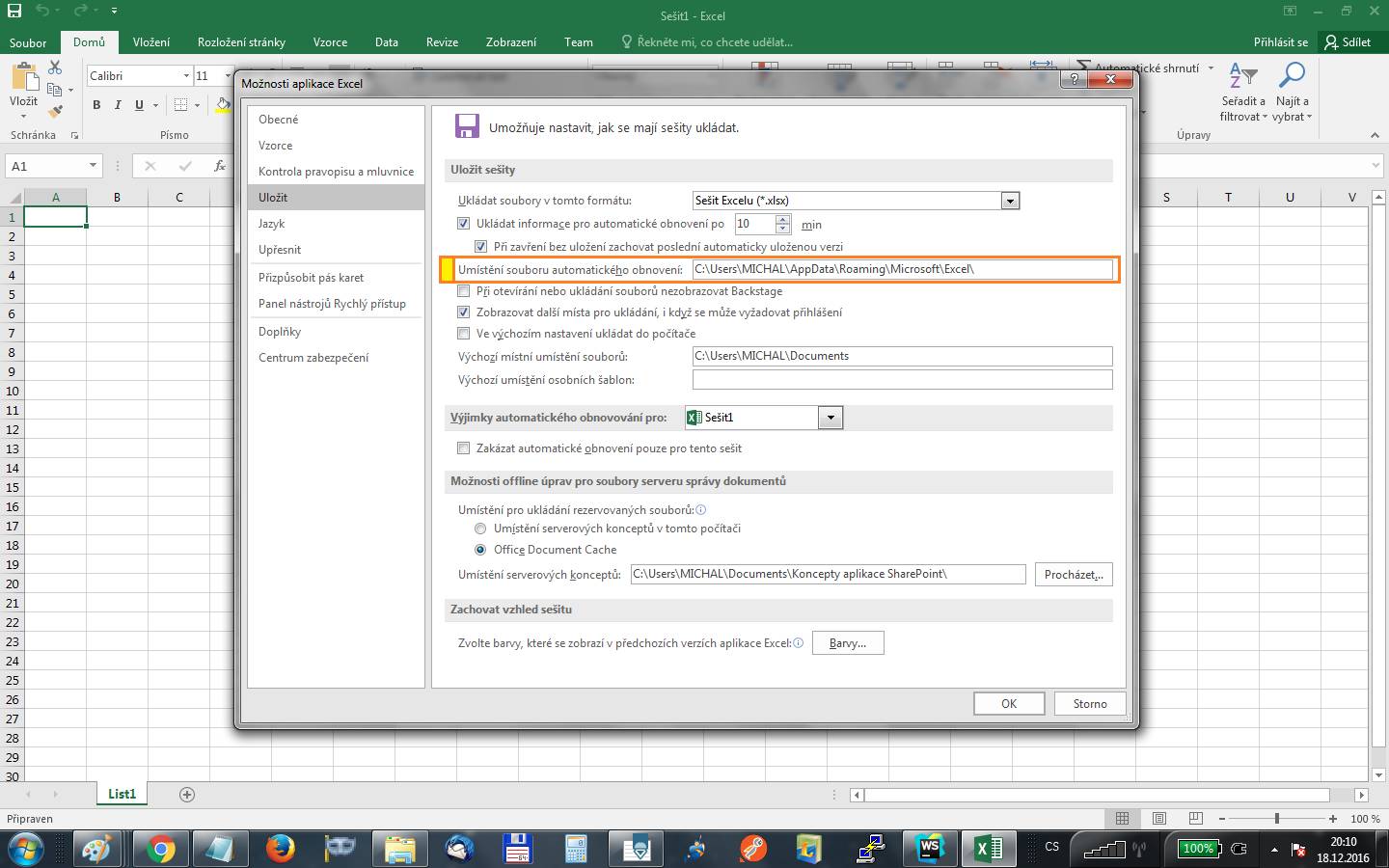This screenshot has height=868, width=1389.
Task: Switch to the Vzorce ribbon tab
Action: tap(331, 42)
